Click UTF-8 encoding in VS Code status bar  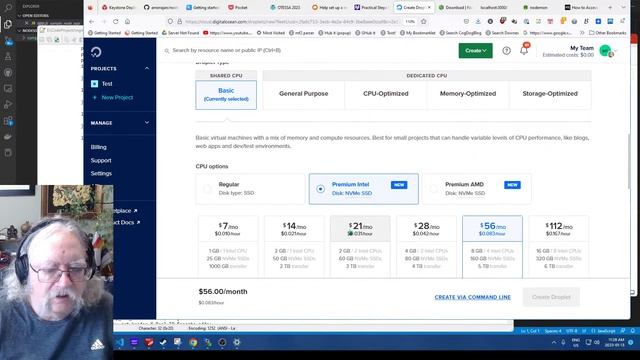click(571, 331)
